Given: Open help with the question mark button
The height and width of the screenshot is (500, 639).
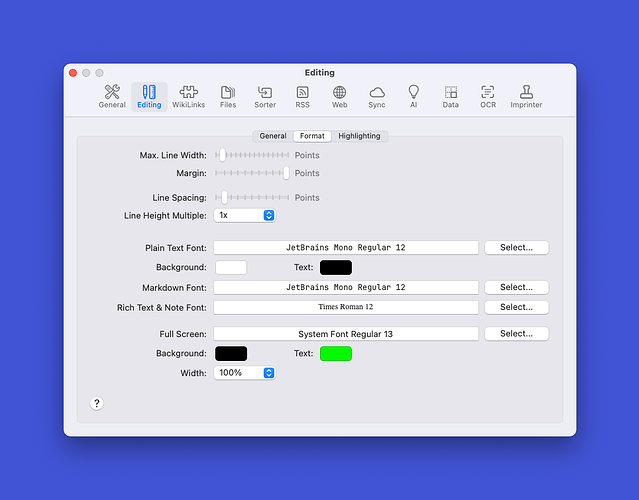Looking at the screenshot, I should point(97,403).
